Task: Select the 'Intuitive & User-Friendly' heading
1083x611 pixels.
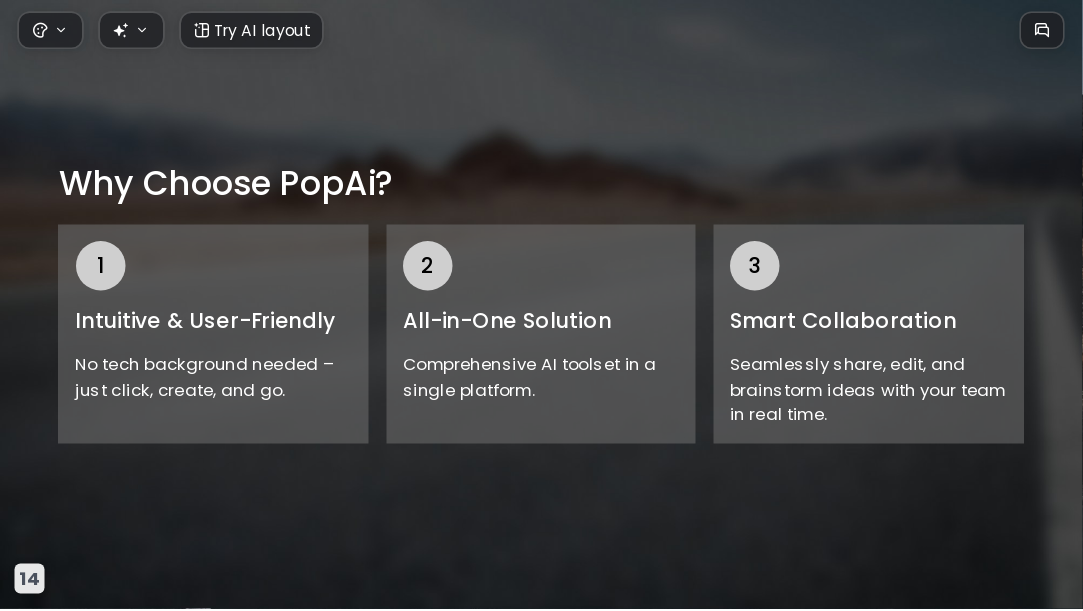Action: pos(205,321)
